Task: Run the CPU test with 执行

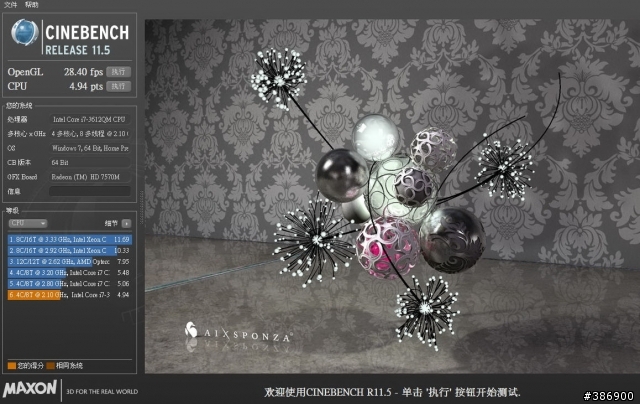Action: (118, 86)
